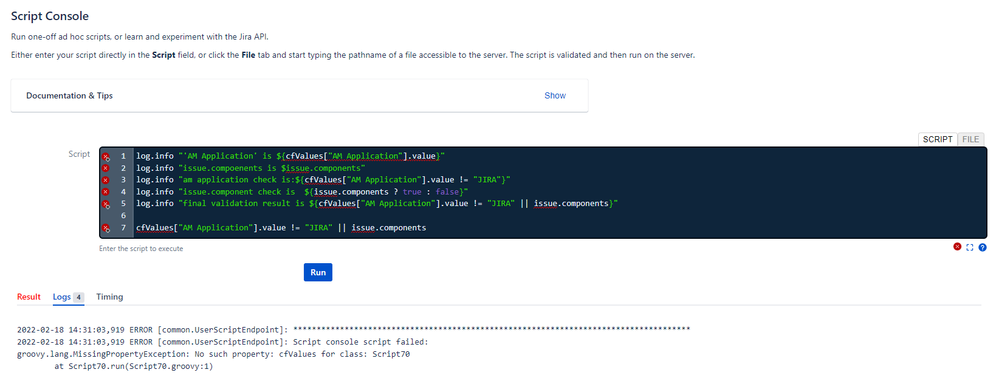Screen dimensions: 999x389
Task: Open the blue help icon below editor
Action: pos(982,248)
